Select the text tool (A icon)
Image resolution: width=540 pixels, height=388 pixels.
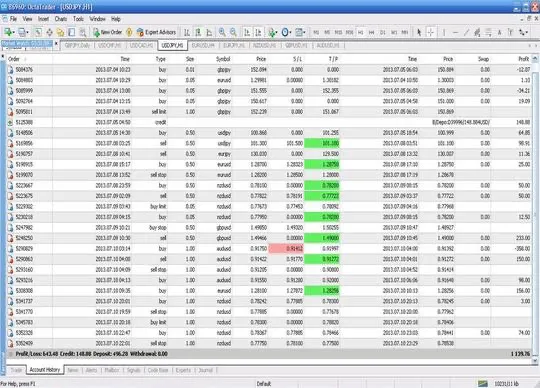[499, 32]
